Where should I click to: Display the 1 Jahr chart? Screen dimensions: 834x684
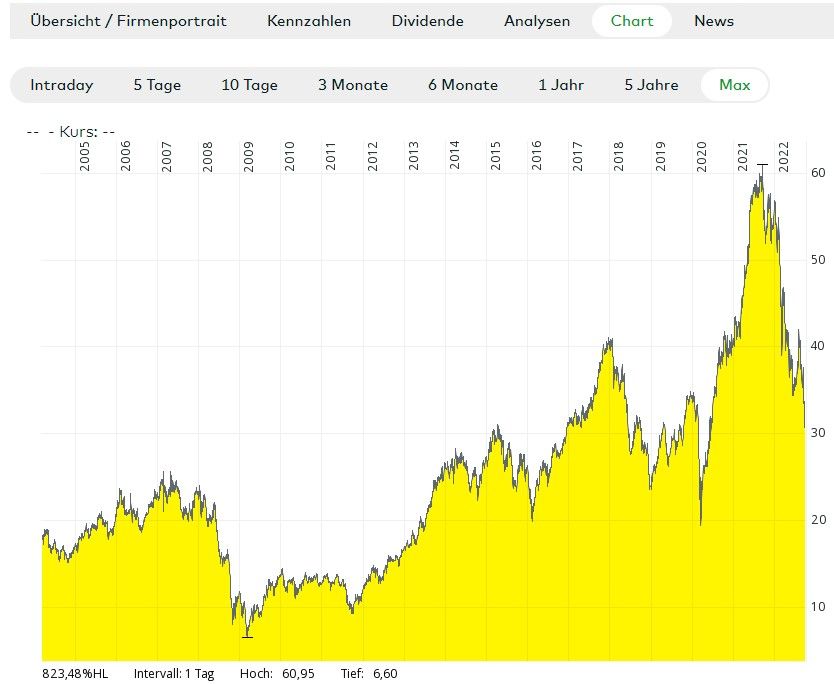pos(561,85)
